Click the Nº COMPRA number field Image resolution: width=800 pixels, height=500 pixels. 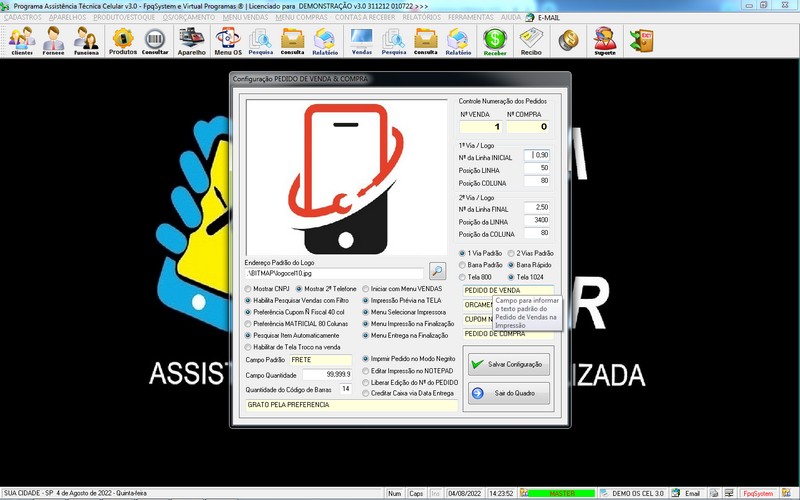pyautogui.click(x=528, y=127)
